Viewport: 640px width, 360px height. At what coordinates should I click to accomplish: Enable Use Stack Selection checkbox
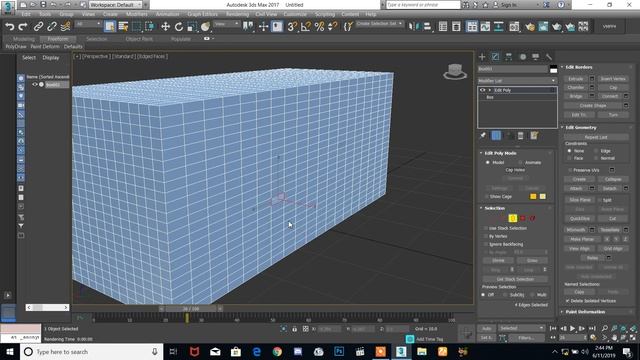tap(486, 228)
